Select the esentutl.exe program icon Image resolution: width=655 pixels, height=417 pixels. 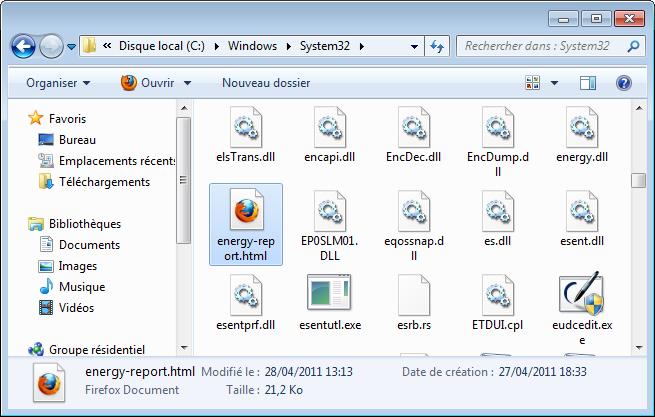point(329,292)
